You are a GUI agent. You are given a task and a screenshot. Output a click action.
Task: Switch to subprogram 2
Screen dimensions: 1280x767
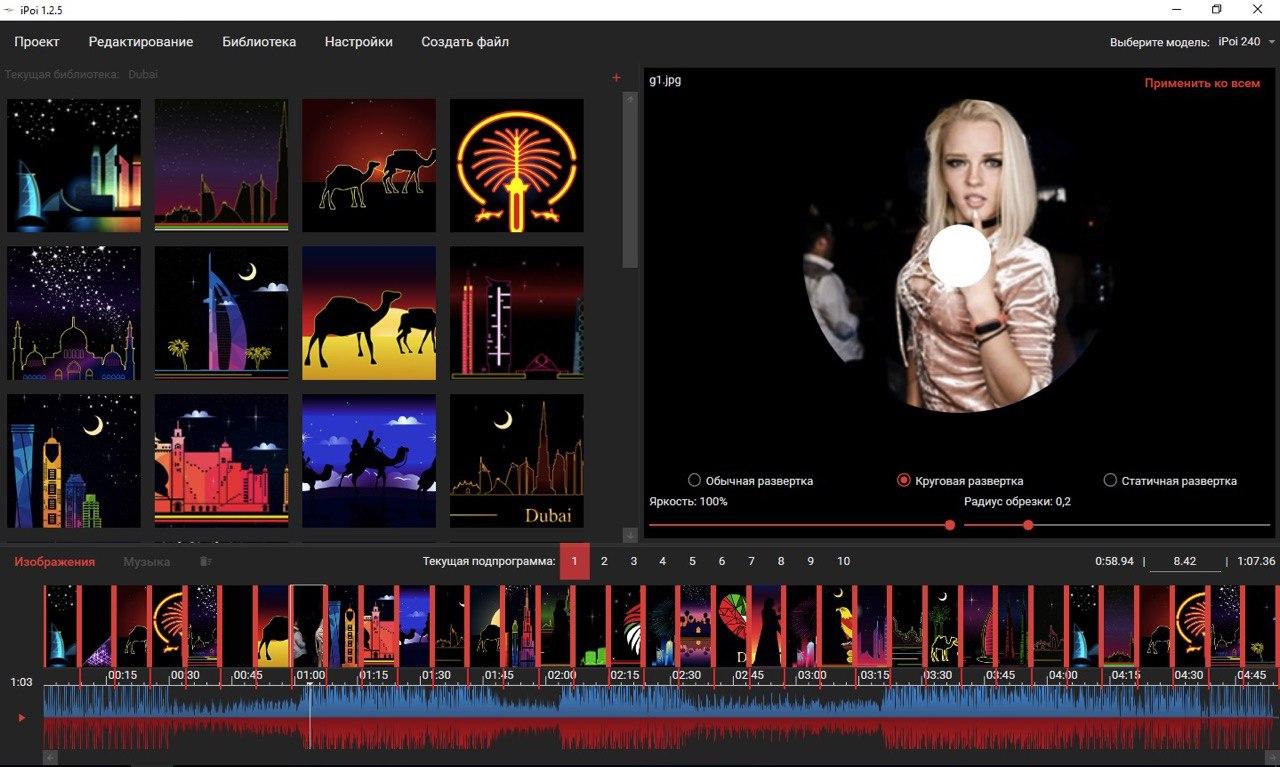[604, 561]
